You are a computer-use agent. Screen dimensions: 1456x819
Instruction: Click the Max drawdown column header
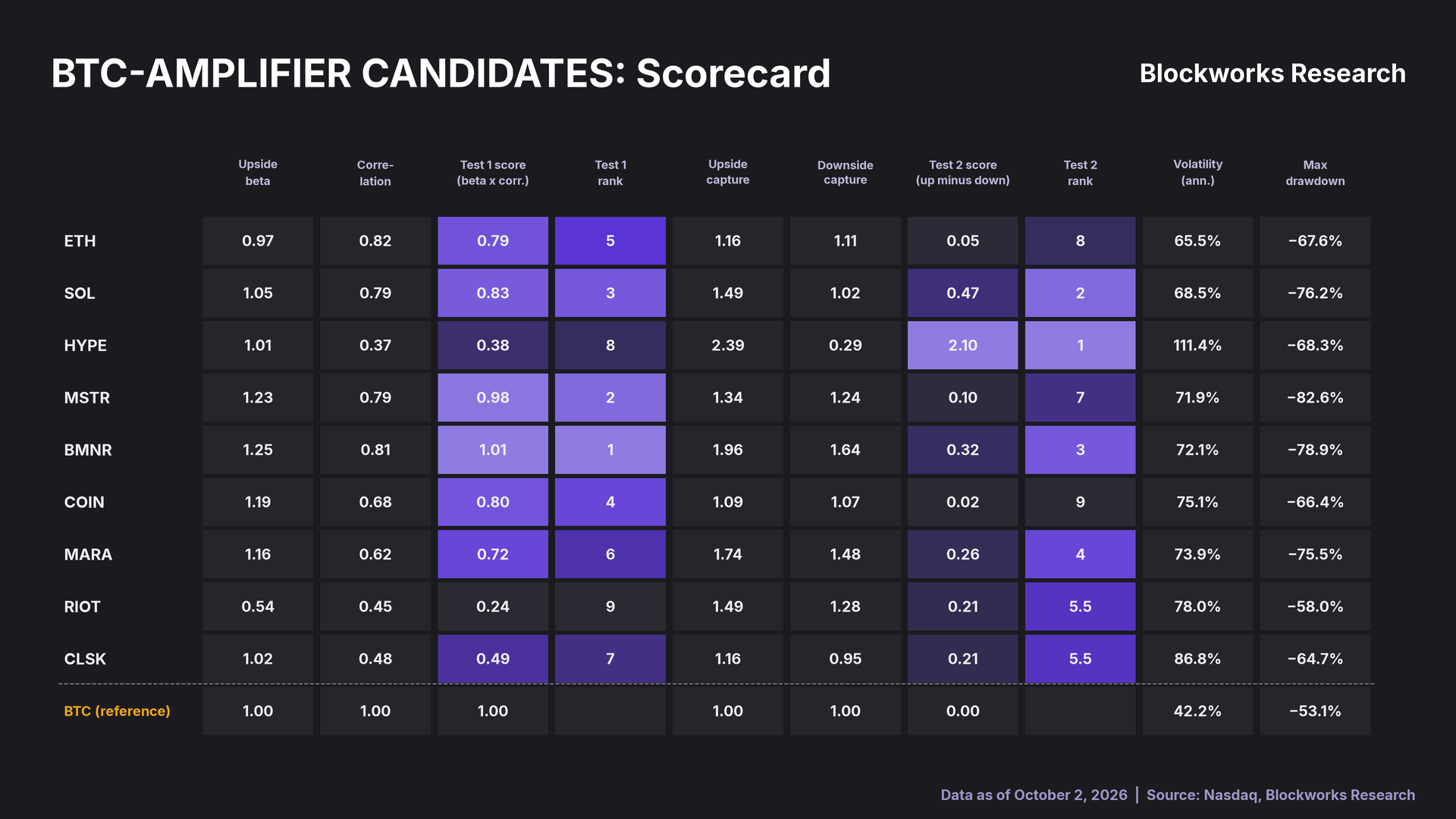1316,173
